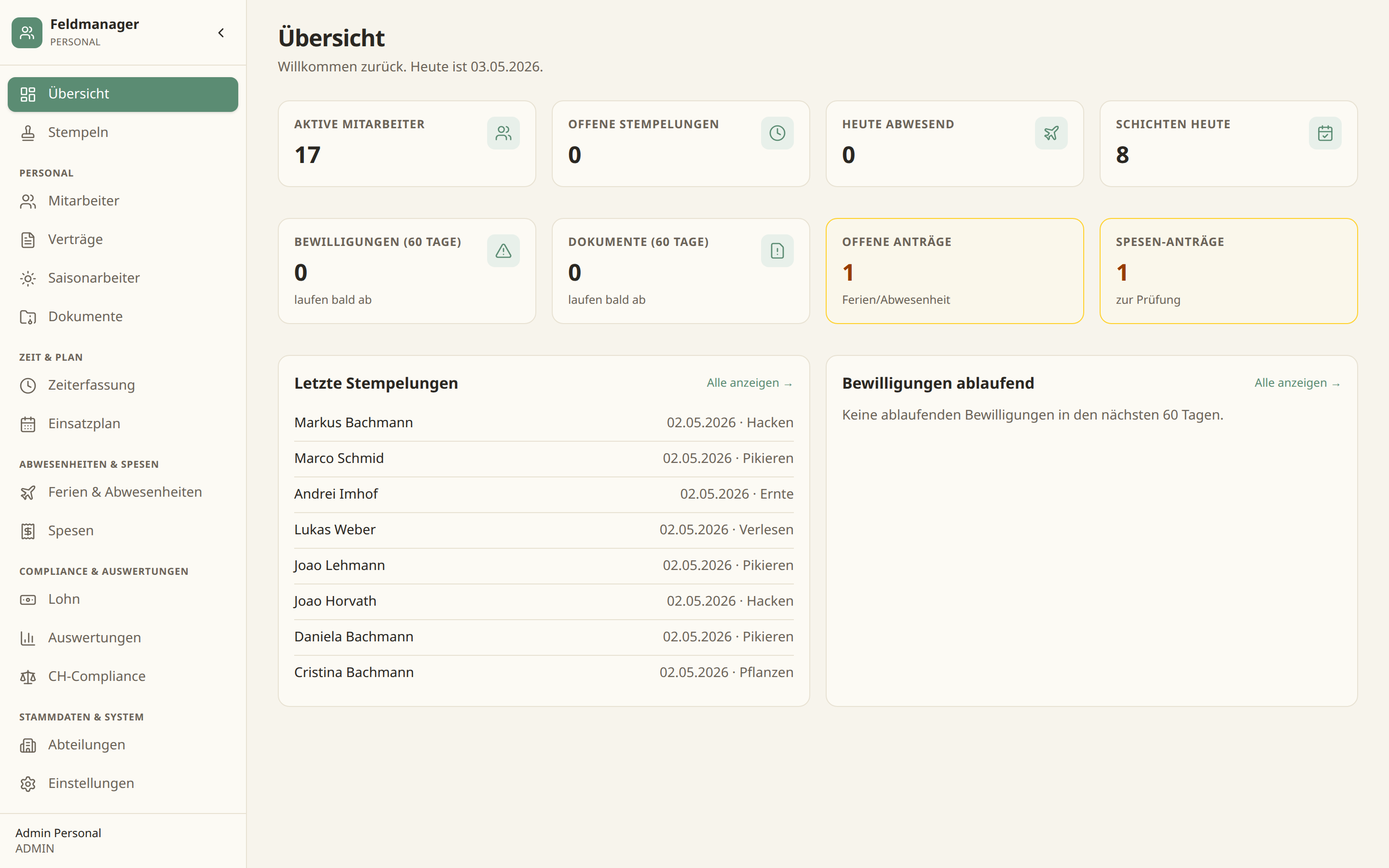
Task: Open the Verträge menu entry
Action: pyautogui.click(x=123, y=239)
